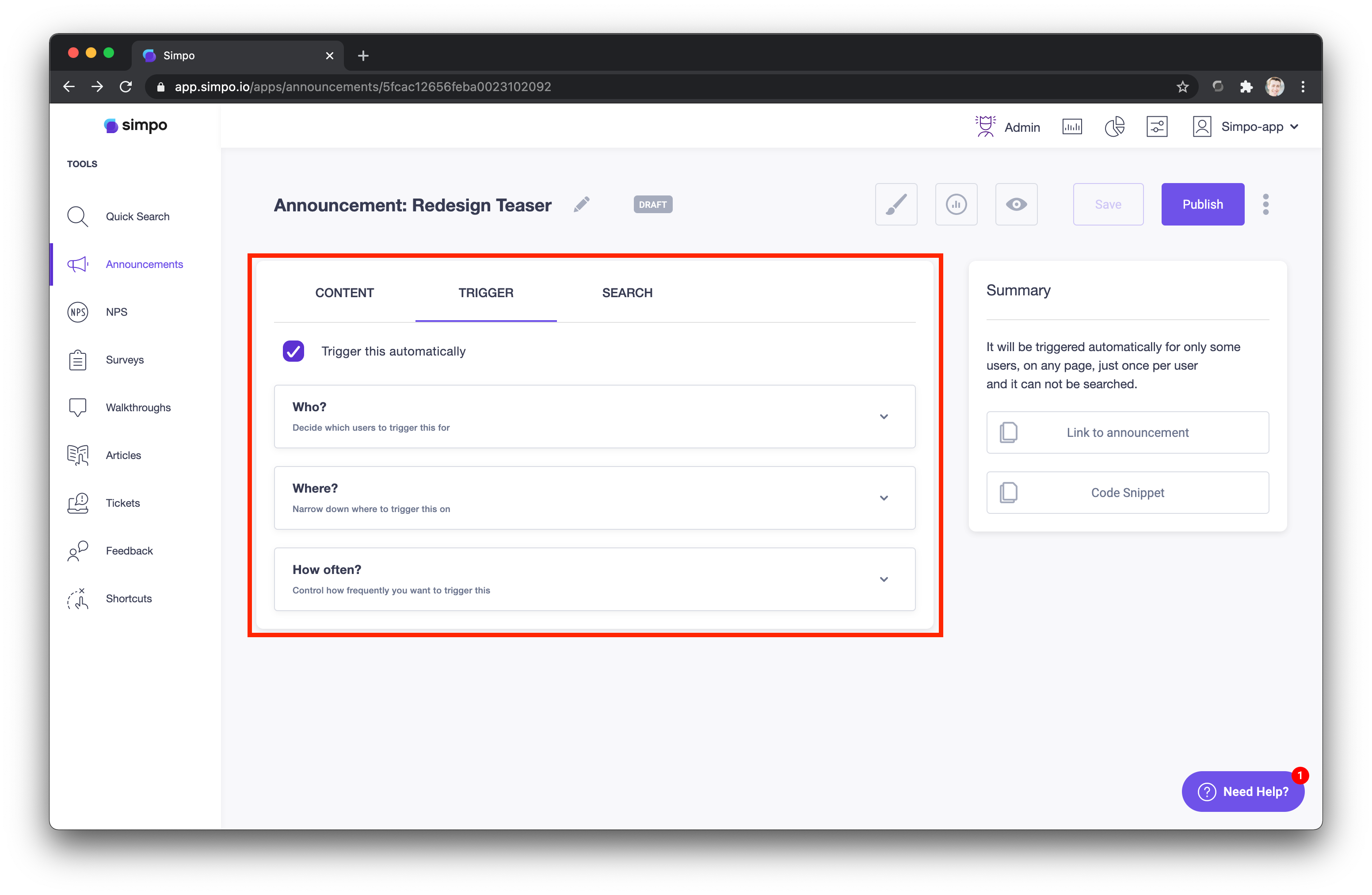The width and height of the screenshot is (1372, 895).
Task: Click the Link to announcement button
Action: pos(1127,432)
